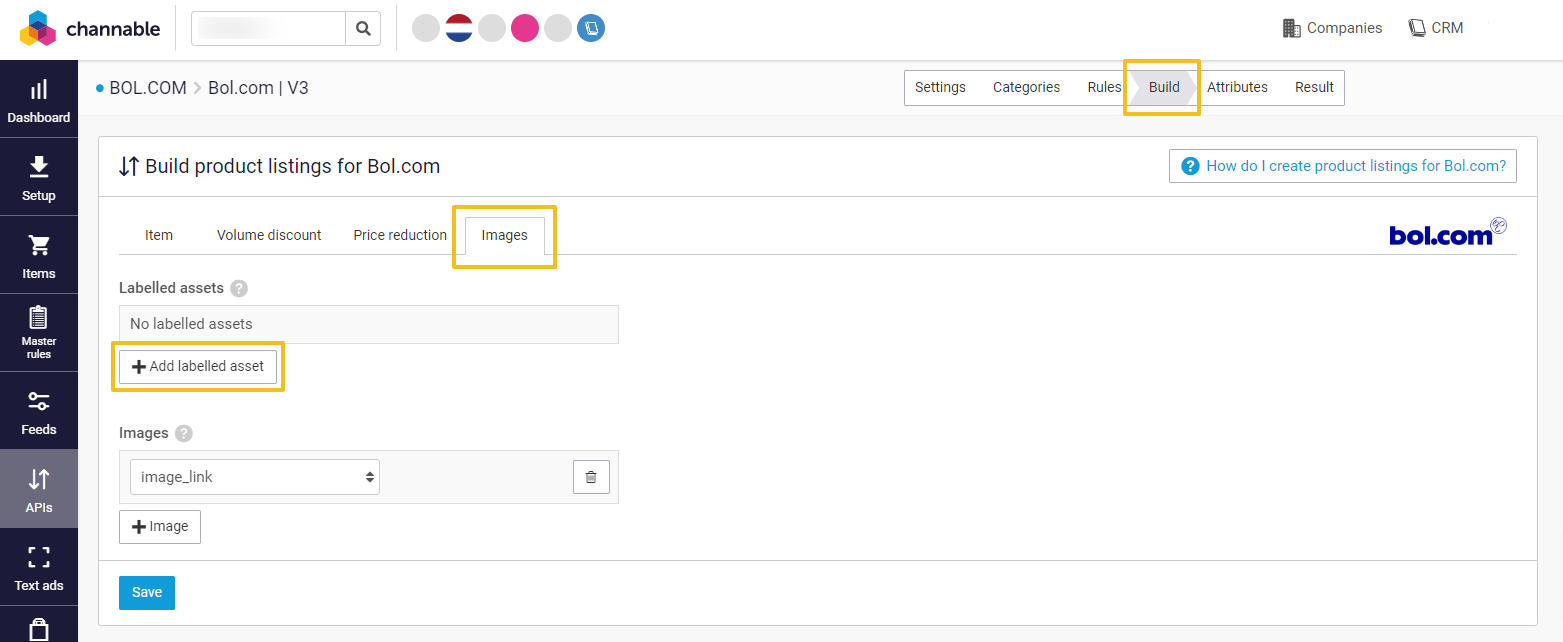Image resolution: width=1563 pixels, height=642 pixels.
Task: Open Companies from the top bar
Action: point(1332,28)
